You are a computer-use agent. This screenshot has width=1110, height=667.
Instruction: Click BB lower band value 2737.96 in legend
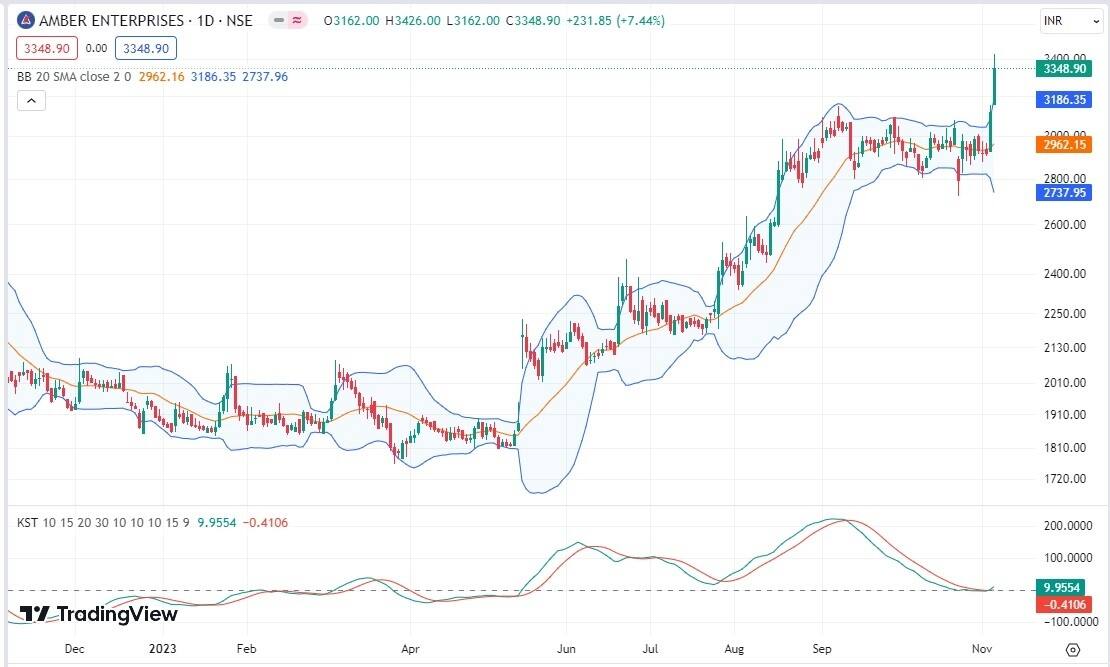click(x=265, y=76)
